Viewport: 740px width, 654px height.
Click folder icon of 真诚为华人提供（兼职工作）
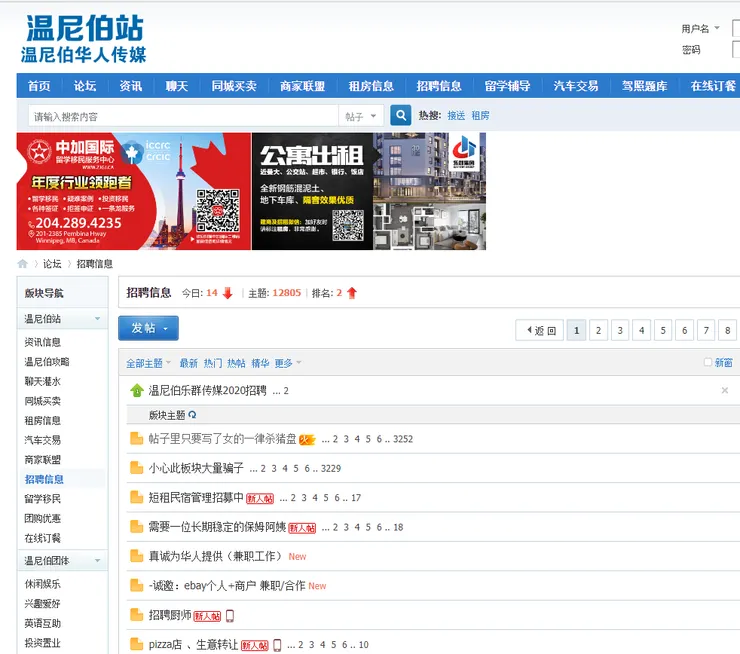[136, 556]
